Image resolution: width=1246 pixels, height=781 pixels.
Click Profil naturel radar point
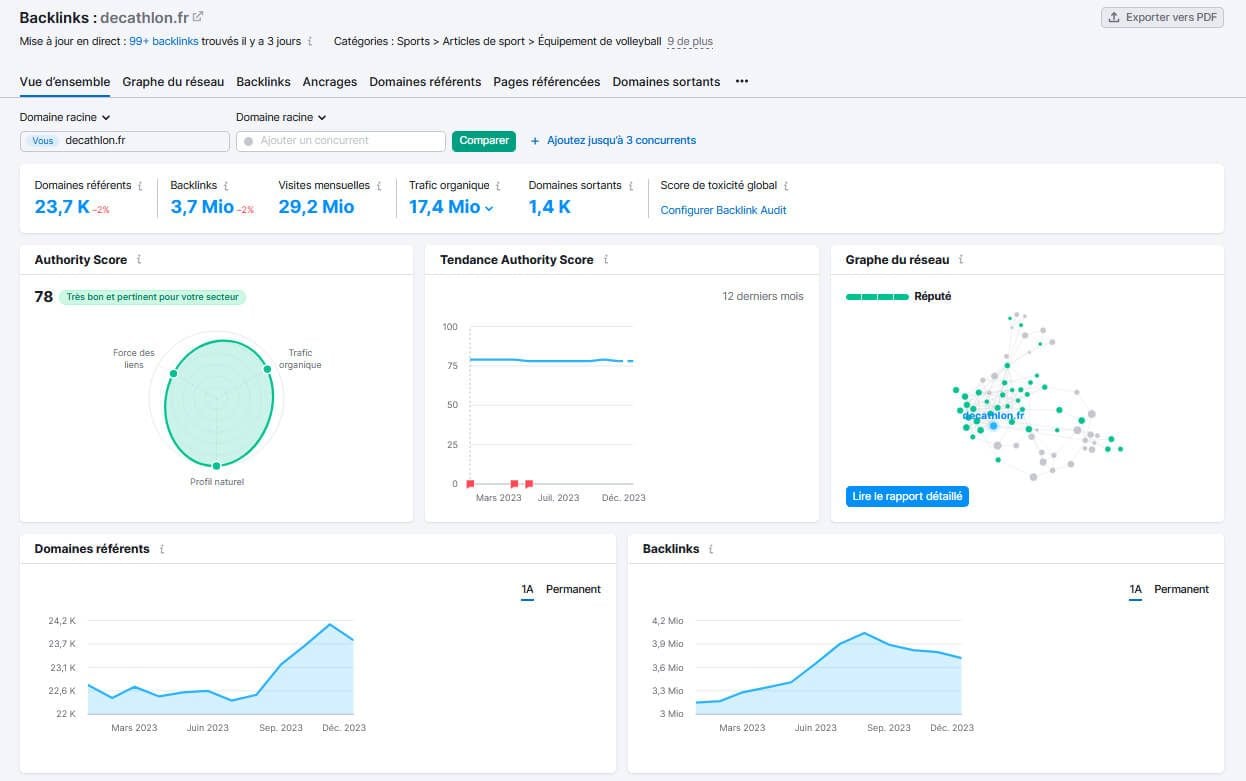click(216, 466)
